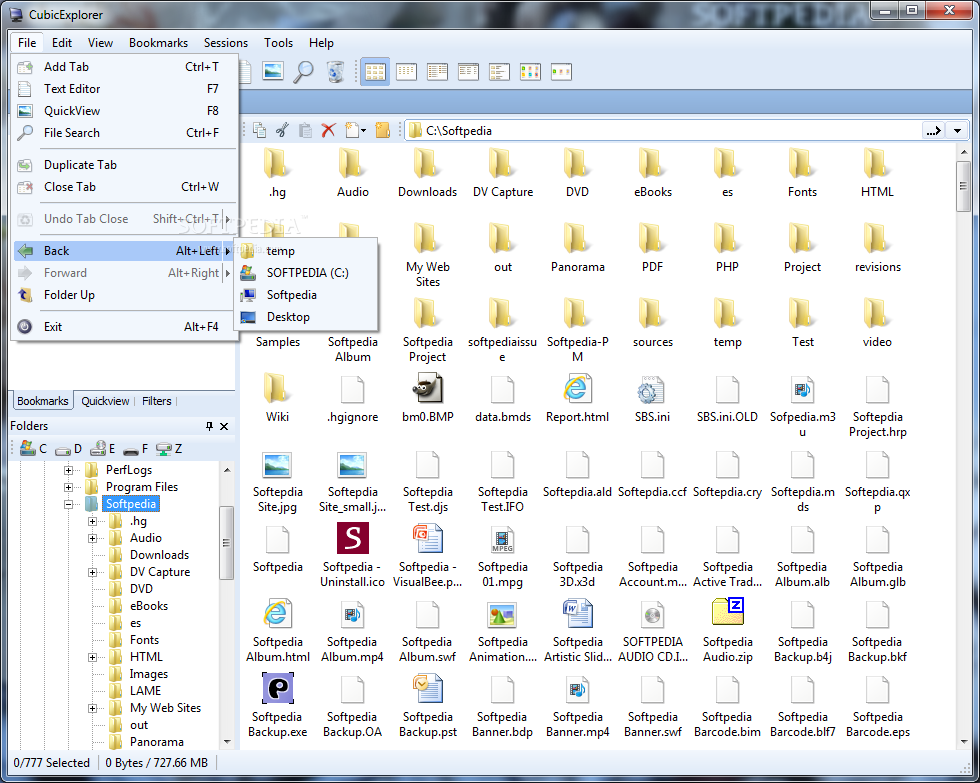Select large icons view mode button
This screenshot has height=783, width=980.
[375, 72]
